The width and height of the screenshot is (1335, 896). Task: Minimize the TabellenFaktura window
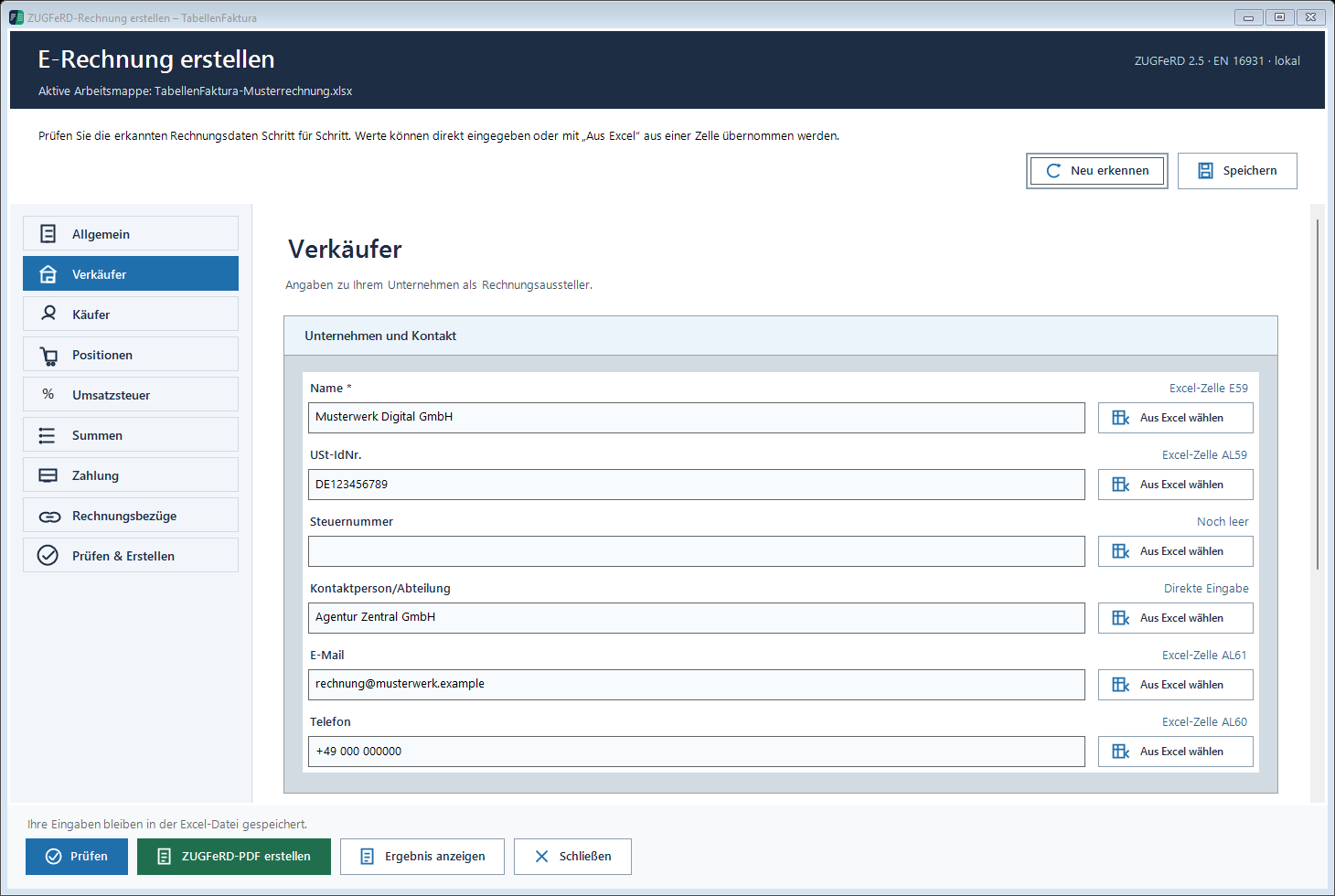point(1248,17)
